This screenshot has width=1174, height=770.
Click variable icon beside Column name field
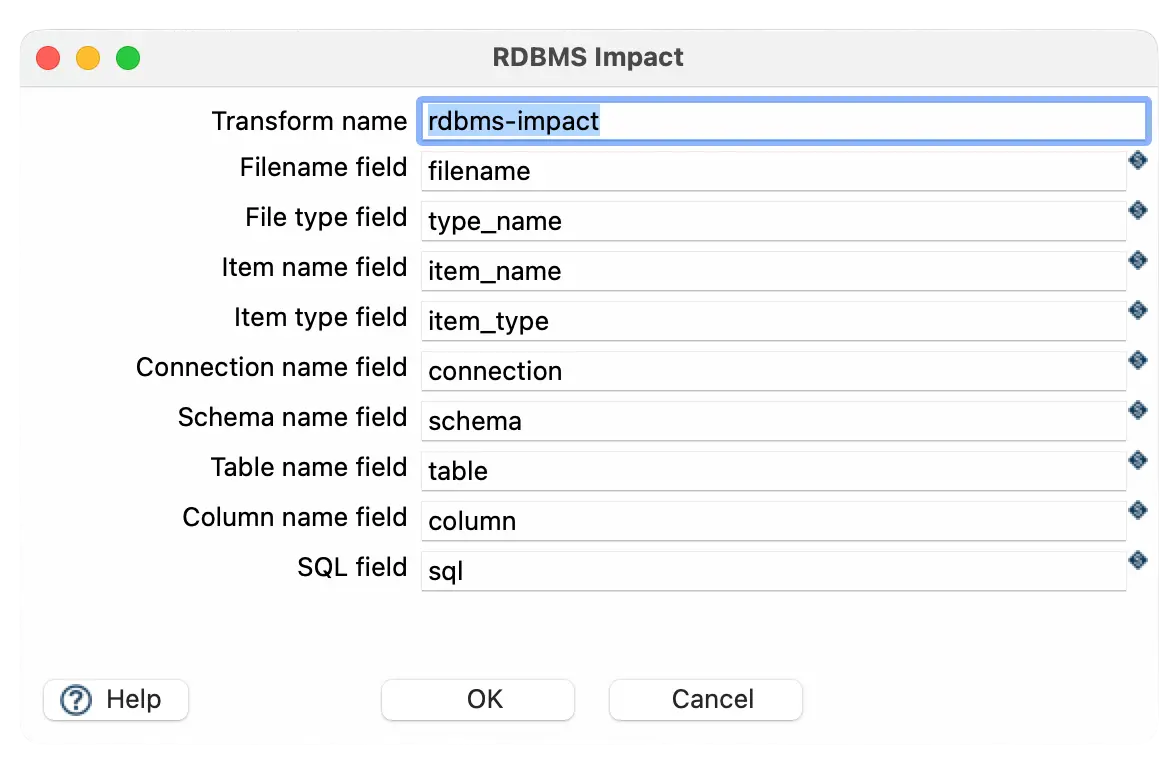[x=1137, y=510]
